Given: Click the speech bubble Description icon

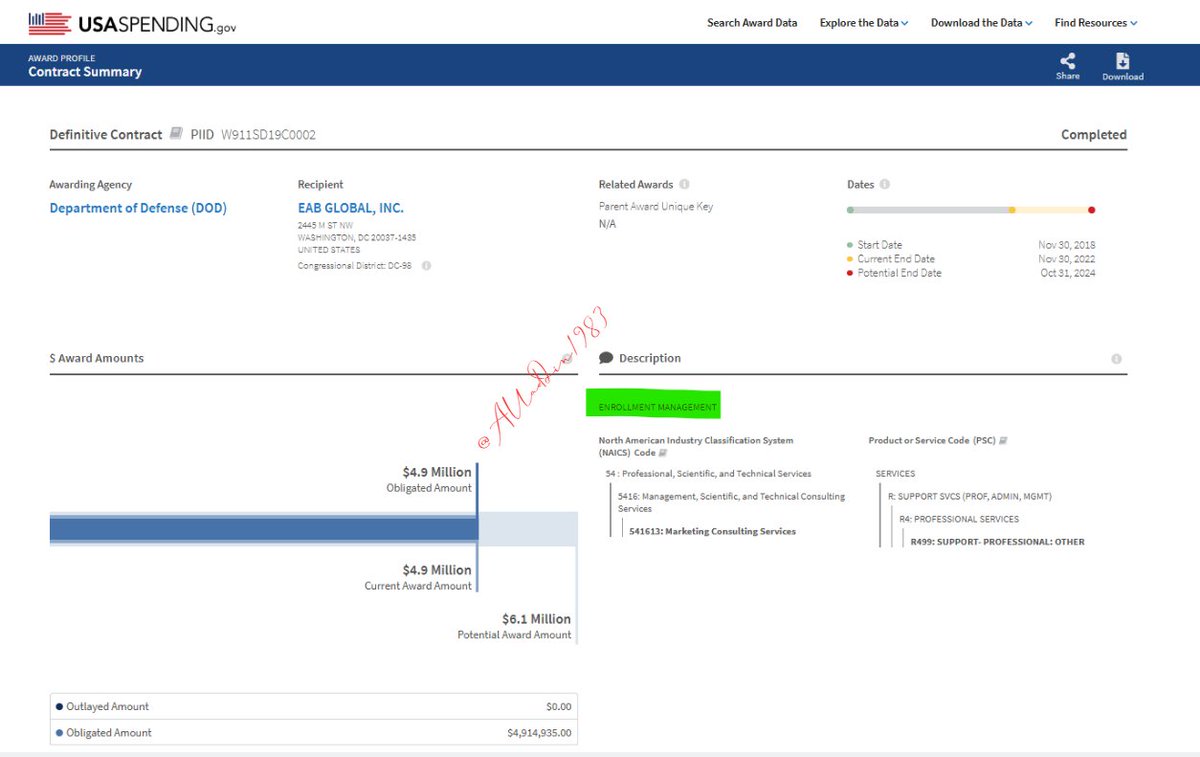Looking at the screenshot, I should (606, 358).
